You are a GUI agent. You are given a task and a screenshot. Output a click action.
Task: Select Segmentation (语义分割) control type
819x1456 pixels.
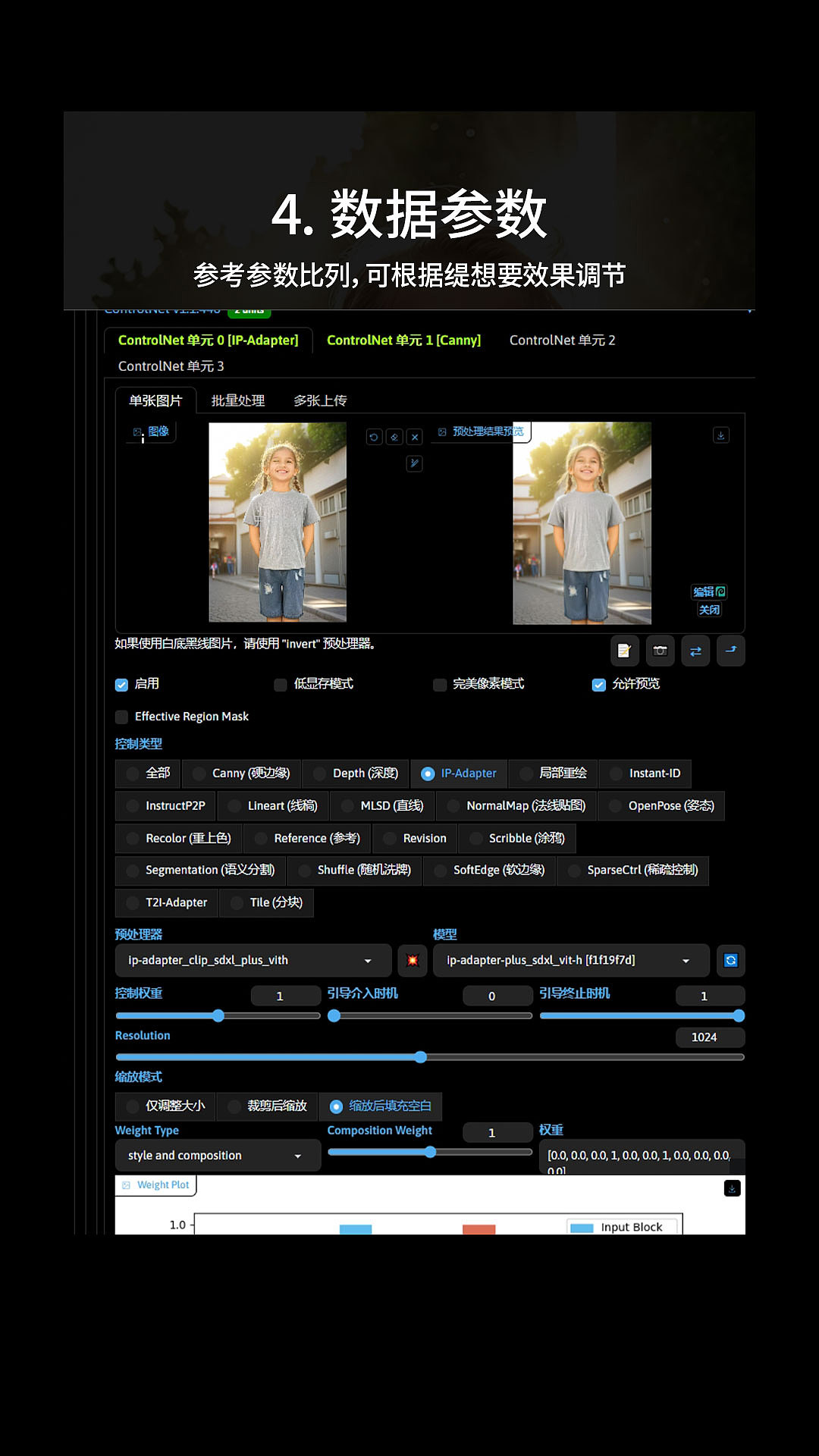pos(200,871)
